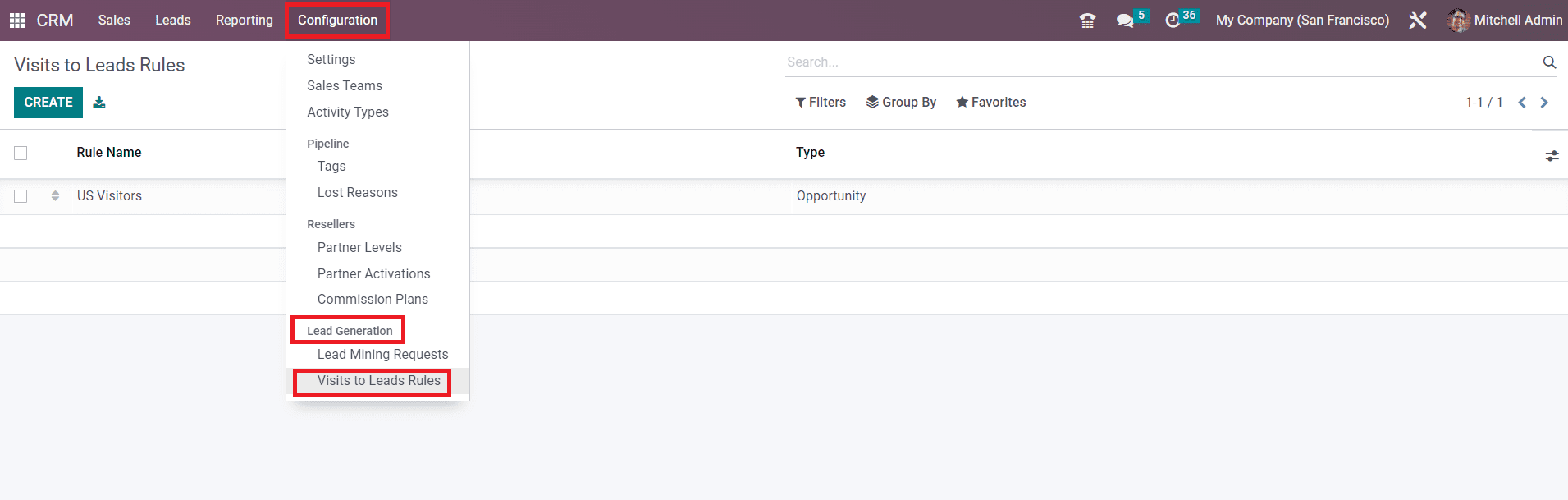
Task: Open optional columns settings icon
Action: coord(1552,155)
